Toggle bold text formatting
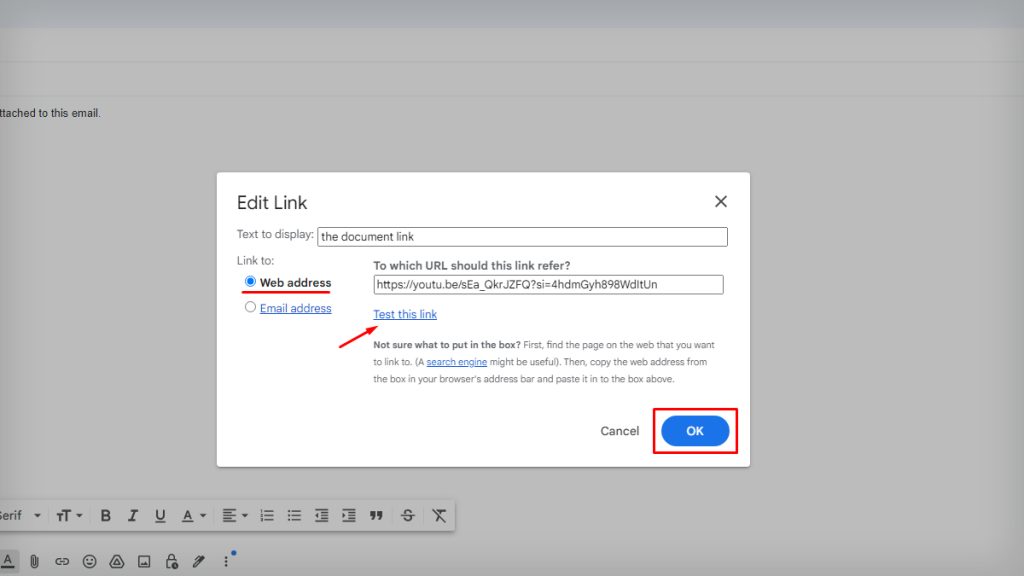Viewport: 1024px width, 576px height. [x=106, y=515]
